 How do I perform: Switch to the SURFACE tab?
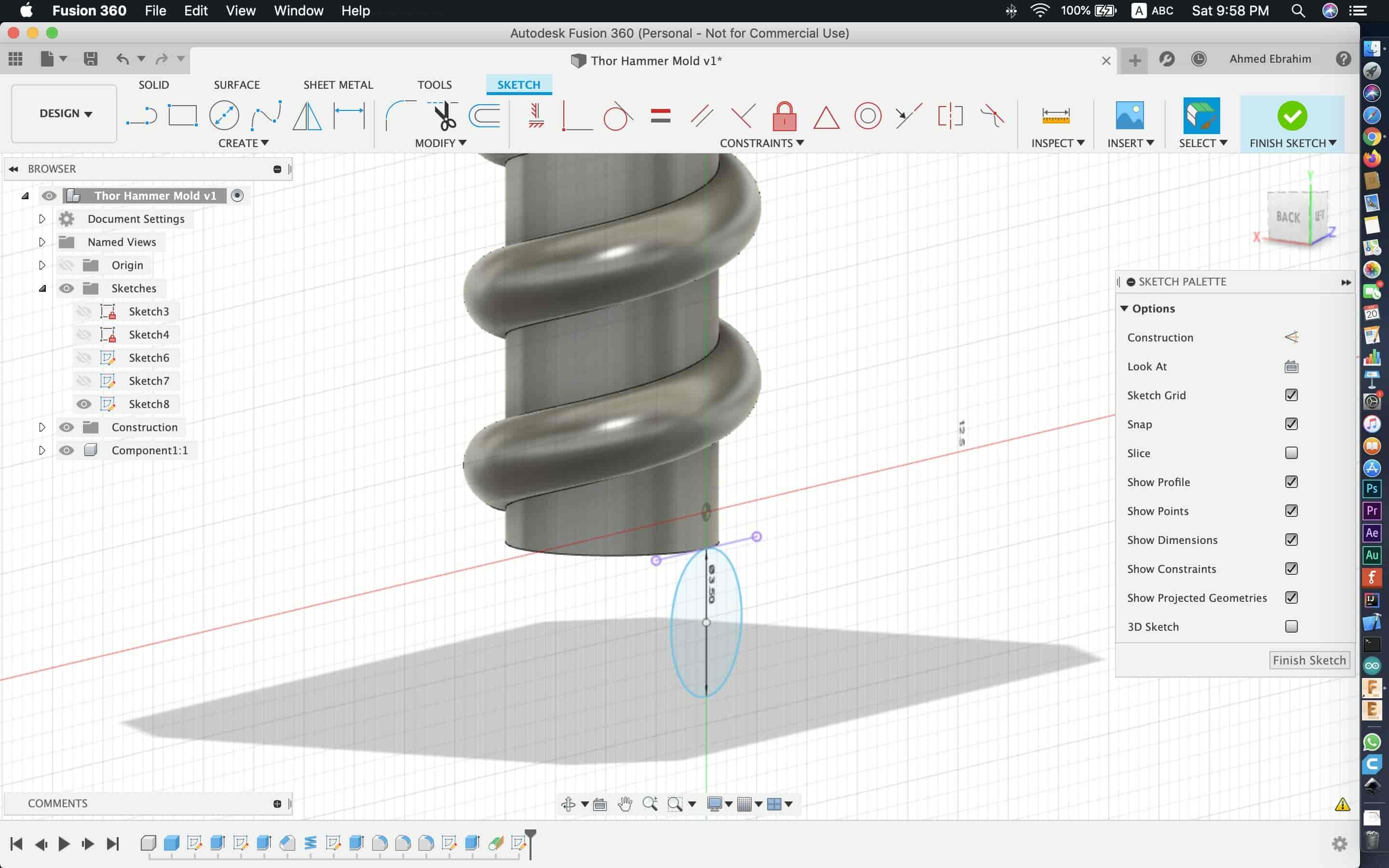click(x=236, y=85)
